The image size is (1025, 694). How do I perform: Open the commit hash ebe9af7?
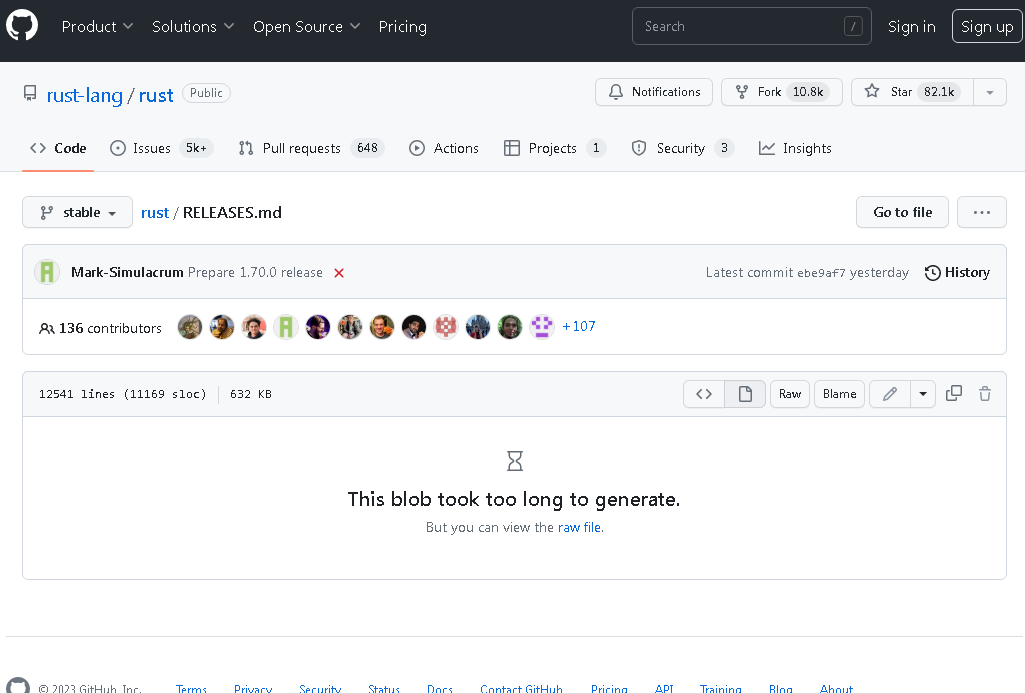[x=821, y=273]
